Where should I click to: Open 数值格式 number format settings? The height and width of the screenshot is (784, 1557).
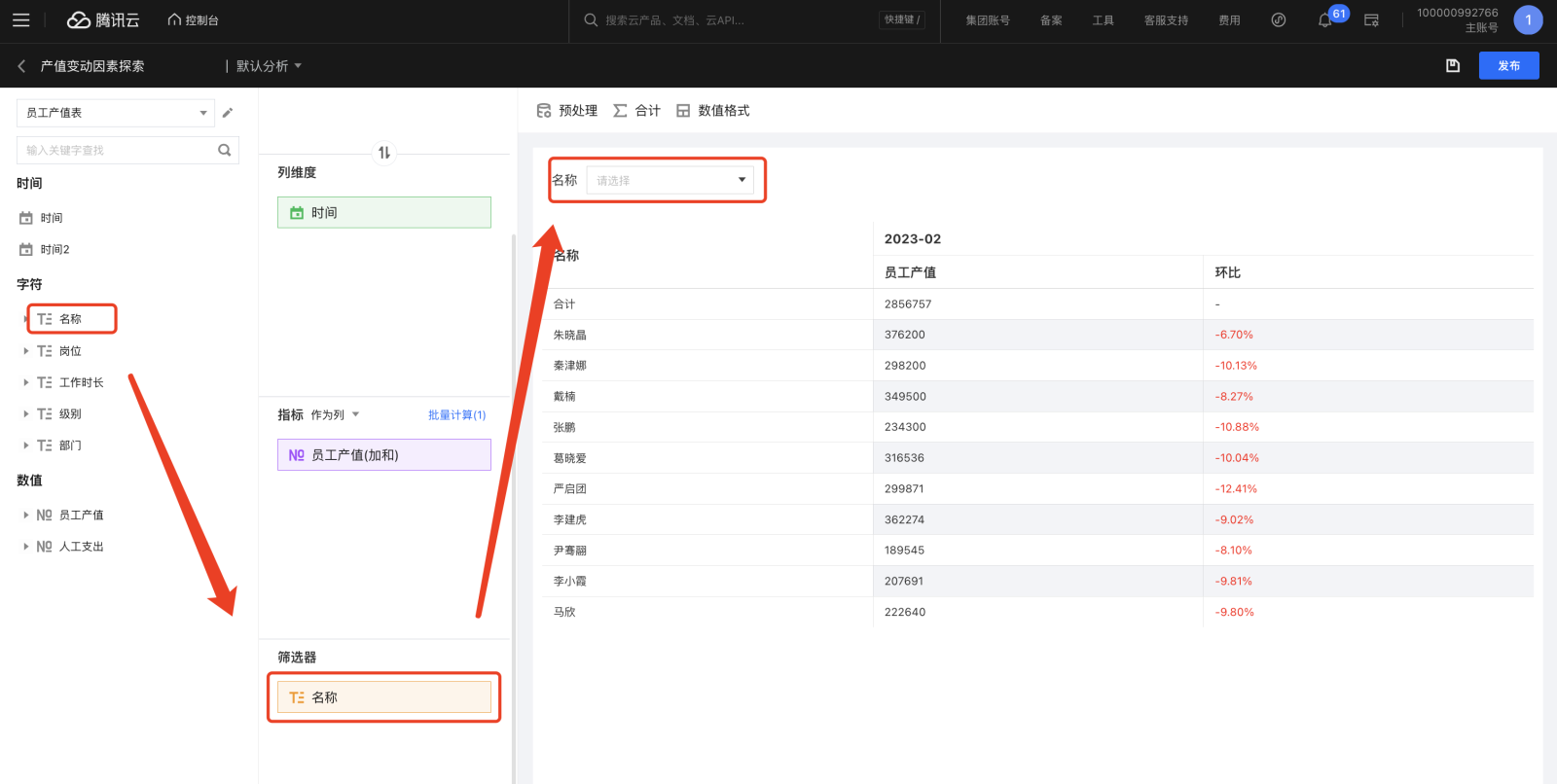(x=713, y=111)
